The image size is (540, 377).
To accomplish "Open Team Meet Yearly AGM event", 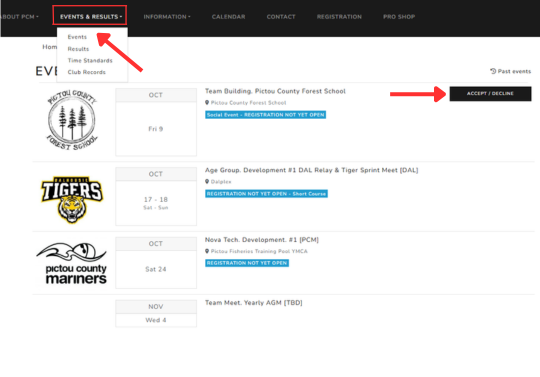I will coord(253,303).
